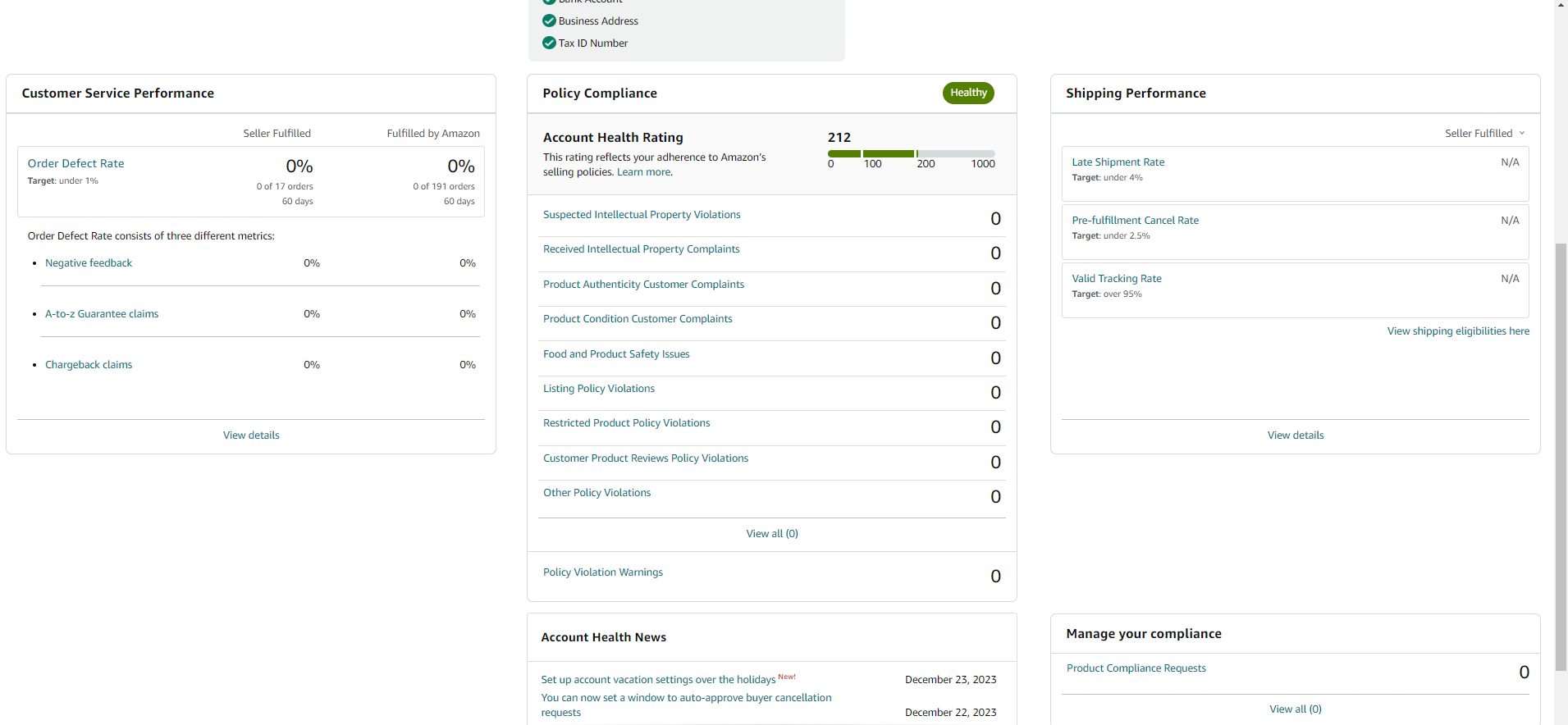
Task: Click the December 23, 2023 news date
Action: coord(950,680)
